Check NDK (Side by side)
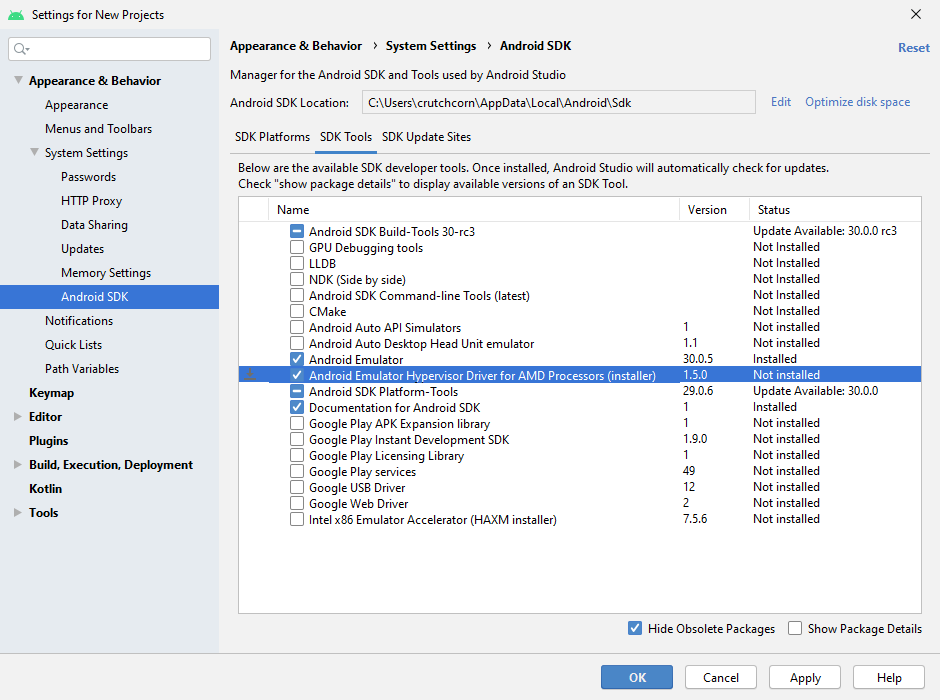This screenshot has height=700, width=940. pos(297,279)
